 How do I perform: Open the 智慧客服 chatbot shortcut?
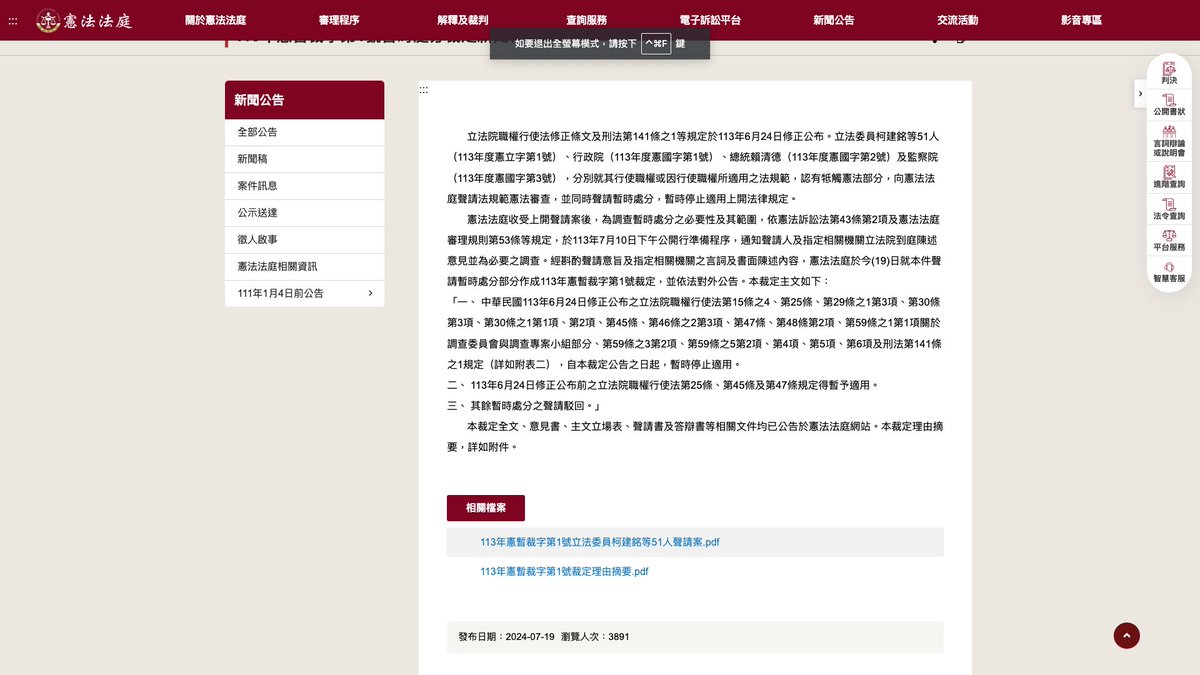coord(1169,272)
